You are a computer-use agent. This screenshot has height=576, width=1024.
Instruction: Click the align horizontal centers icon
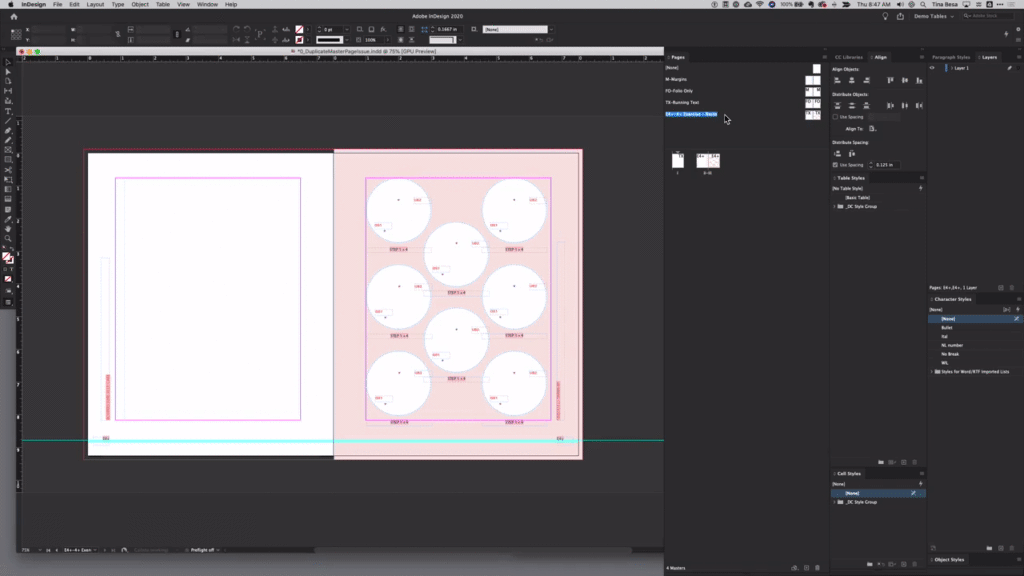851,80
